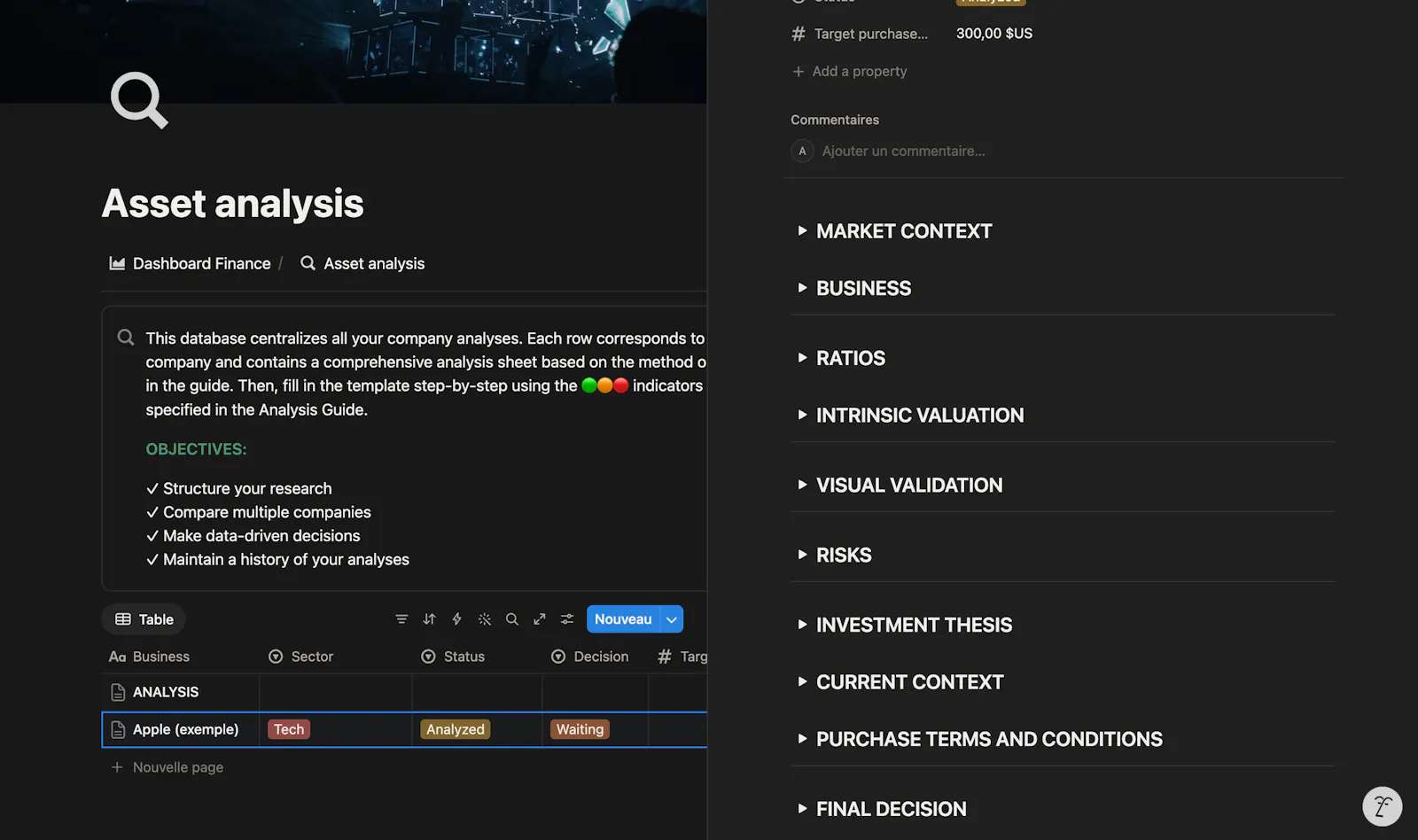The height and width of the screenshot is (840, 1418).
Task: Open the Business column header menu
Action: 181,657
